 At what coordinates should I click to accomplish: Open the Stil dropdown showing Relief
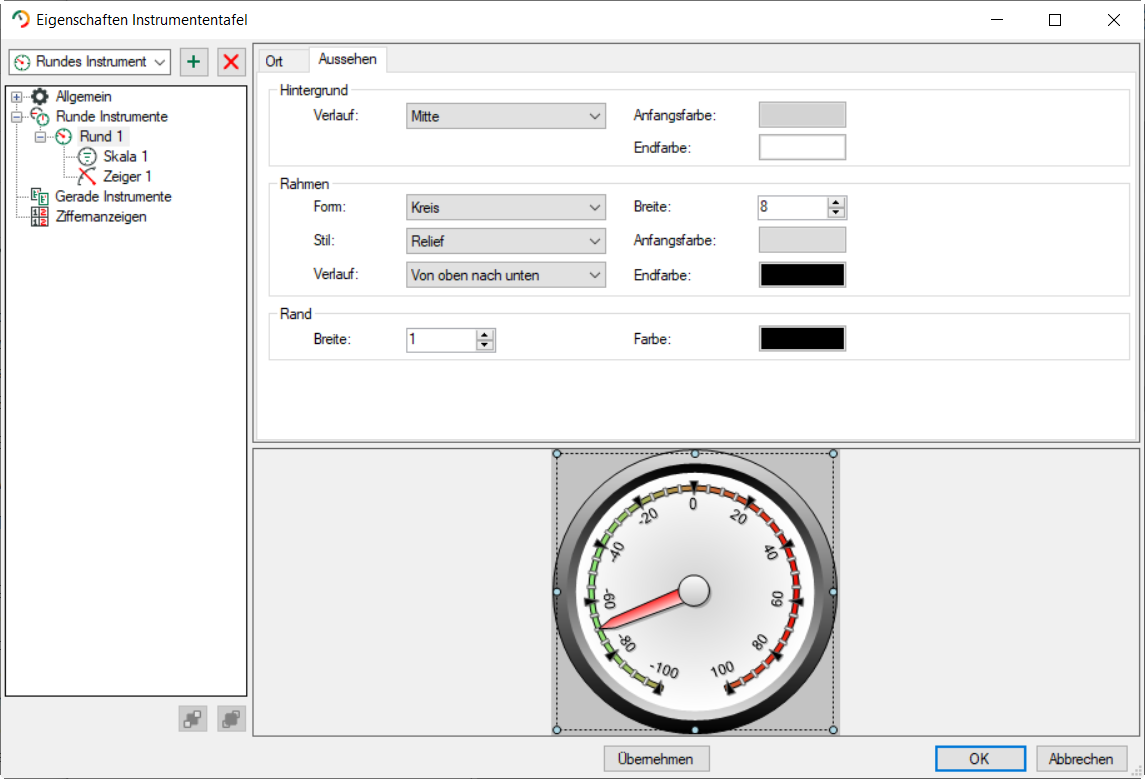point(506,241)
